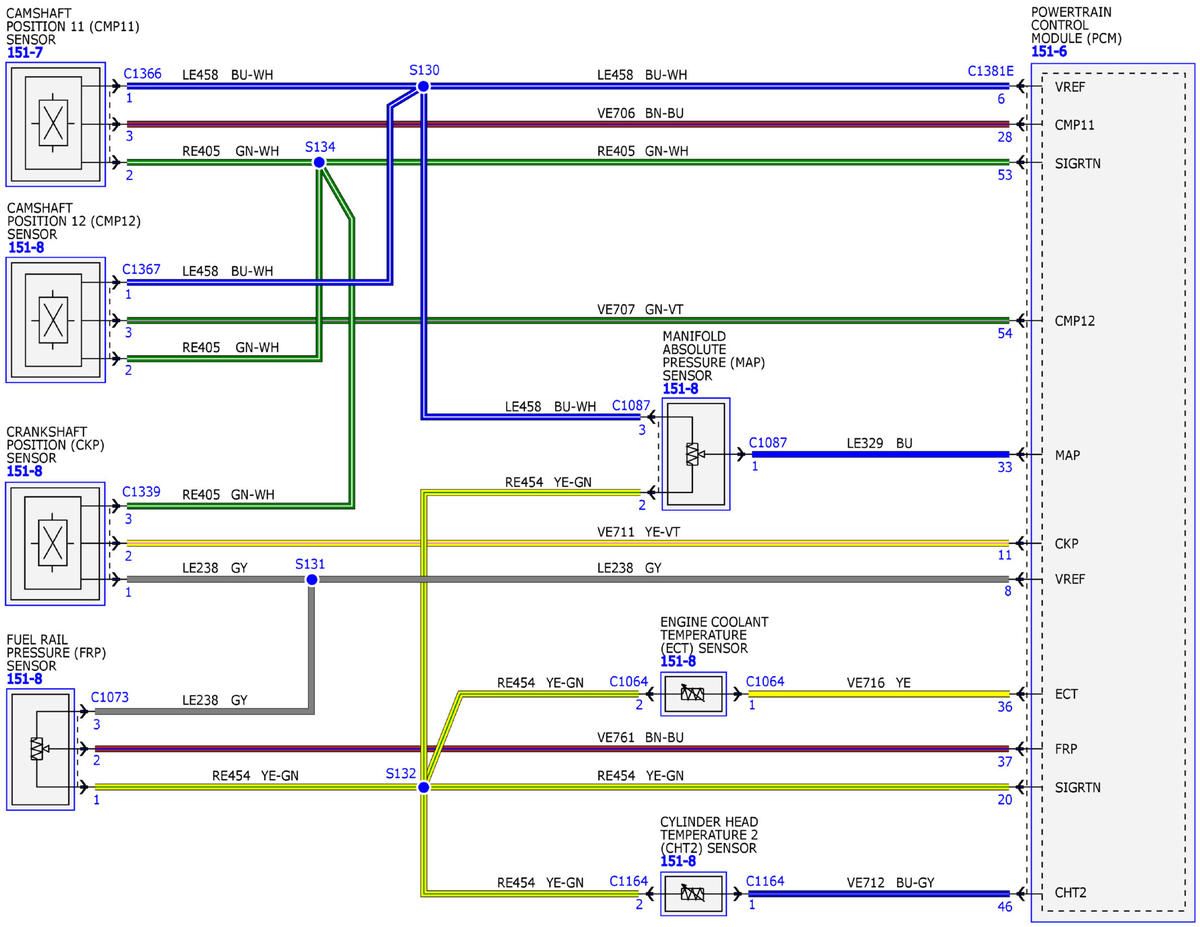Select the MAP sensor component symbol
Viewport: 1200px width, 927px height.
(696, 454)
